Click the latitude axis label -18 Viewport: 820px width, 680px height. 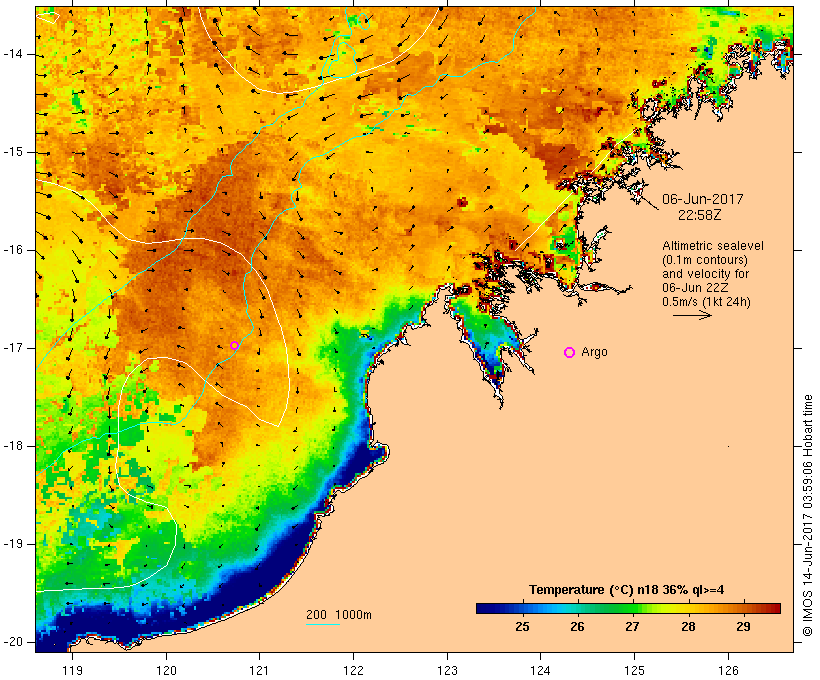click(13, 446)
